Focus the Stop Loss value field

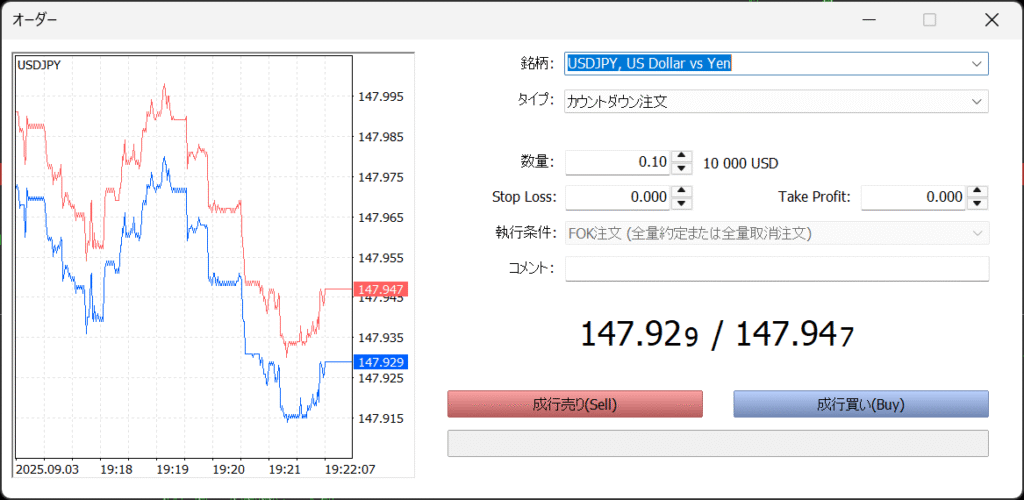[x=617, y=197]
